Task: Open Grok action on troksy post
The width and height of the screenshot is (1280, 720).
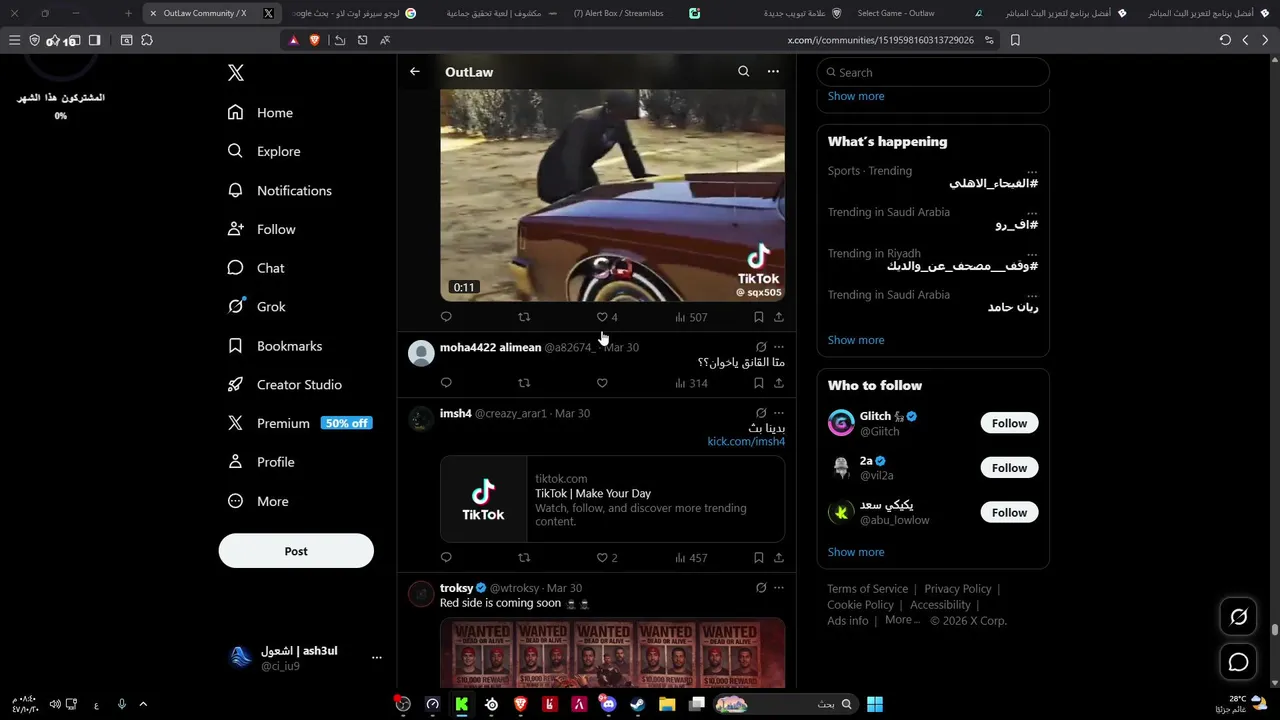Action: coord(761,588)
